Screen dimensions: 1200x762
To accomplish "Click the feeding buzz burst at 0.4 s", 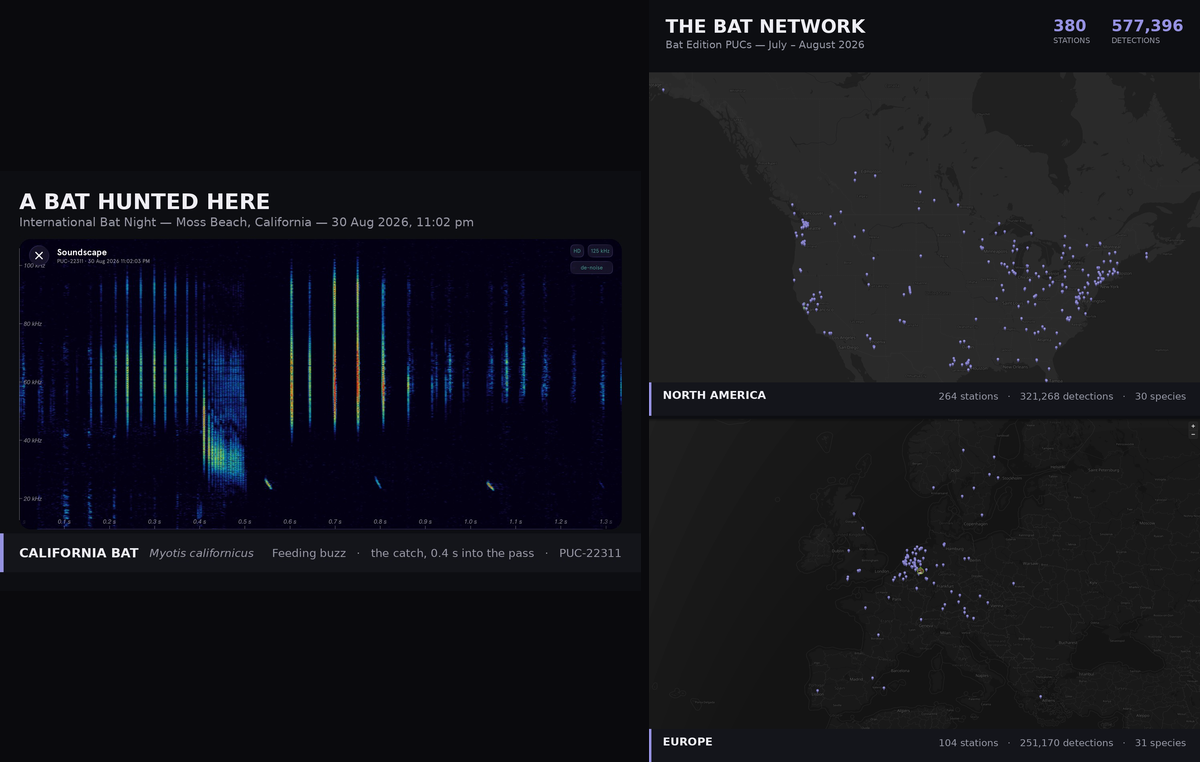I will coord(222,440).
